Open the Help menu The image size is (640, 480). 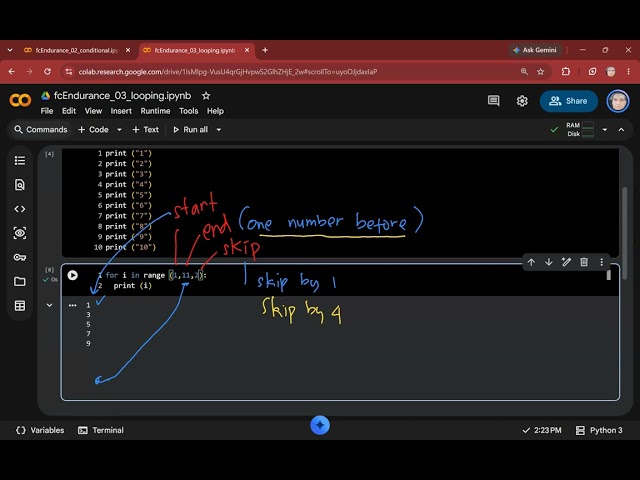(215, 111)
